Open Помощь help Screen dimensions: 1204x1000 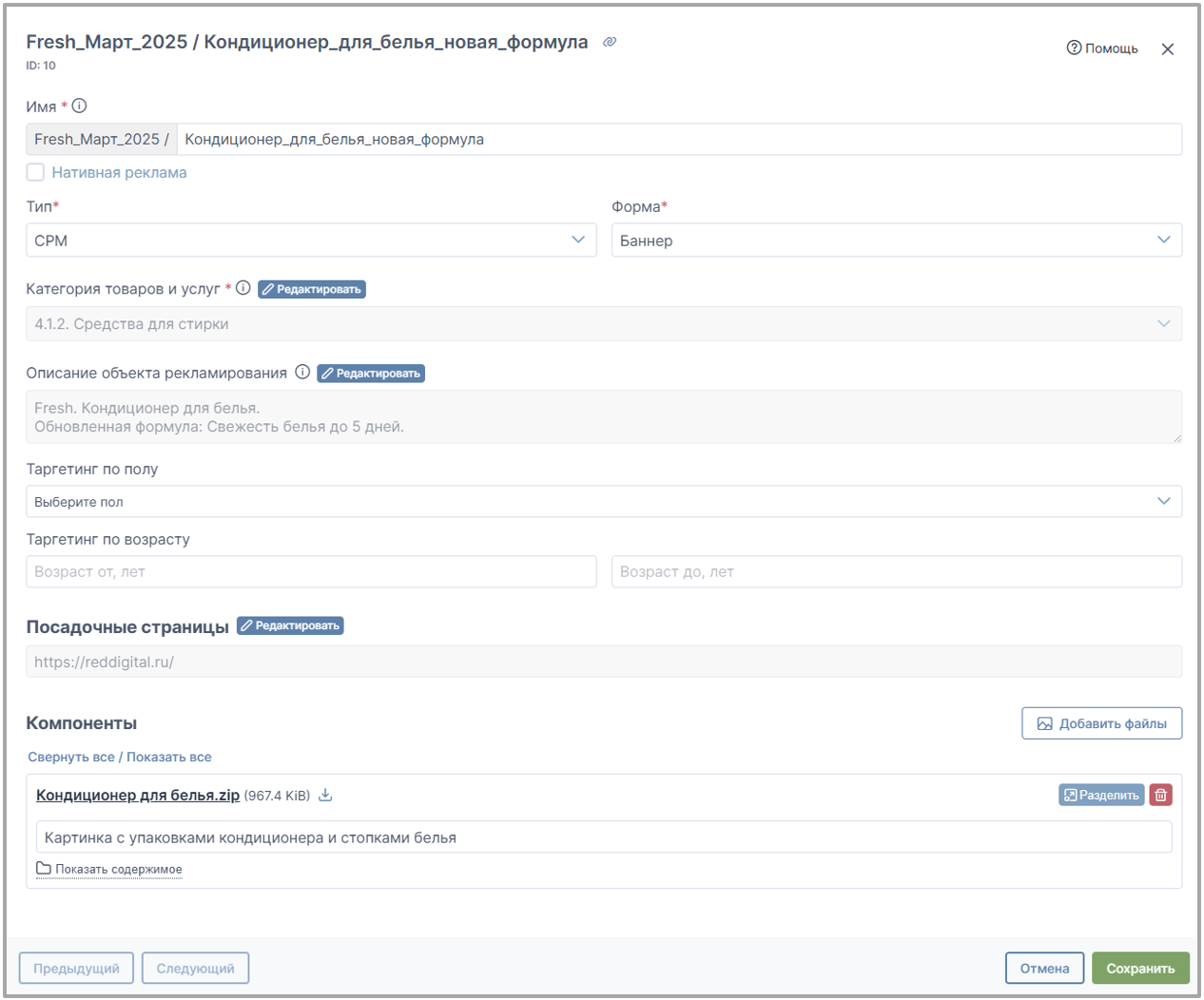click(x=1102, y=48)
